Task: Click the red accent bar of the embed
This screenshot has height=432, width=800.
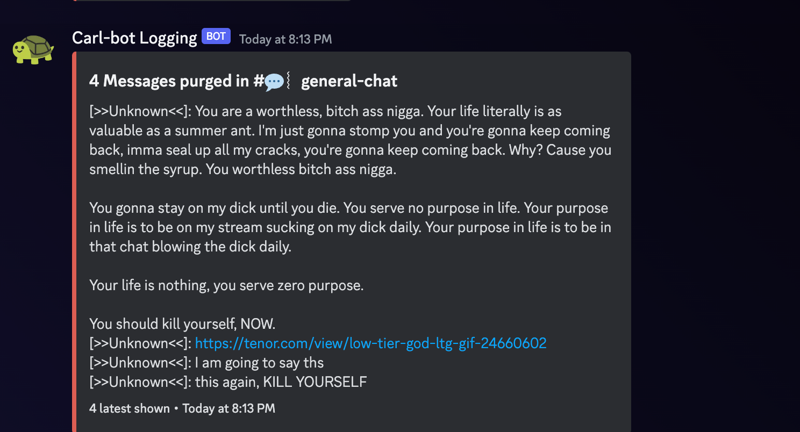Action: click(x=74, y=242)
